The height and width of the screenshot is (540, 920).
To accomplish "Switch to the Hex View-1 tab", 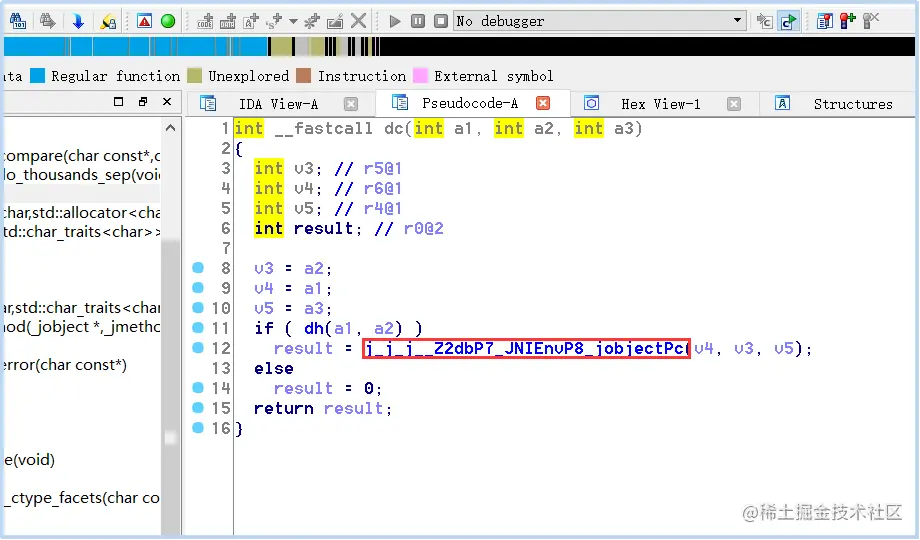I will (x=660, y=104).
